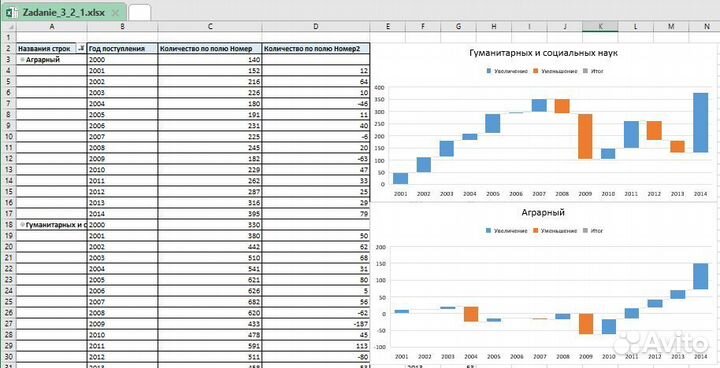
Task: Click the 400 axis label in the top chart
Action: point(379,87)
